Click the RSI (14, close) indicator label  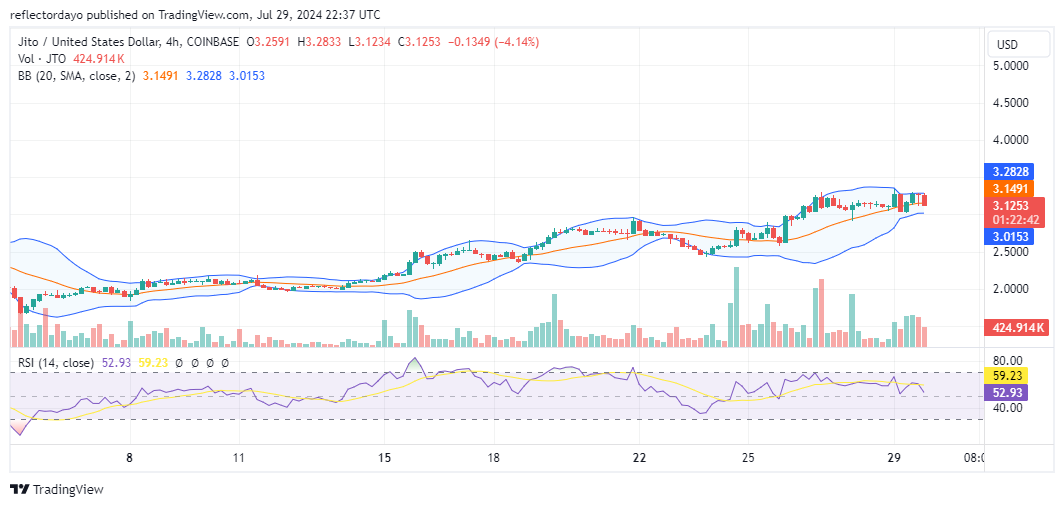coord(56,363)
